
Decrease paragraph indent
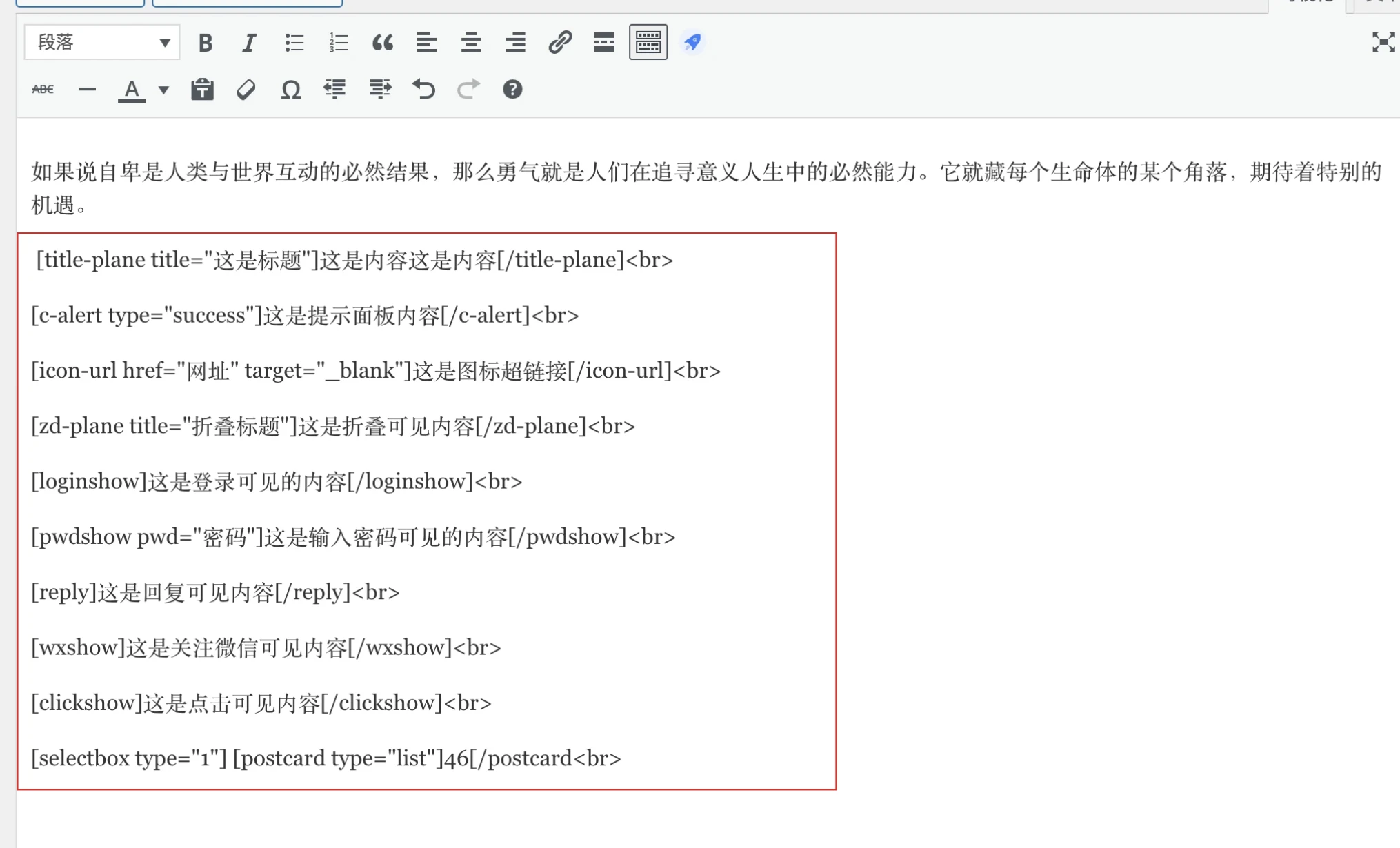335,90
